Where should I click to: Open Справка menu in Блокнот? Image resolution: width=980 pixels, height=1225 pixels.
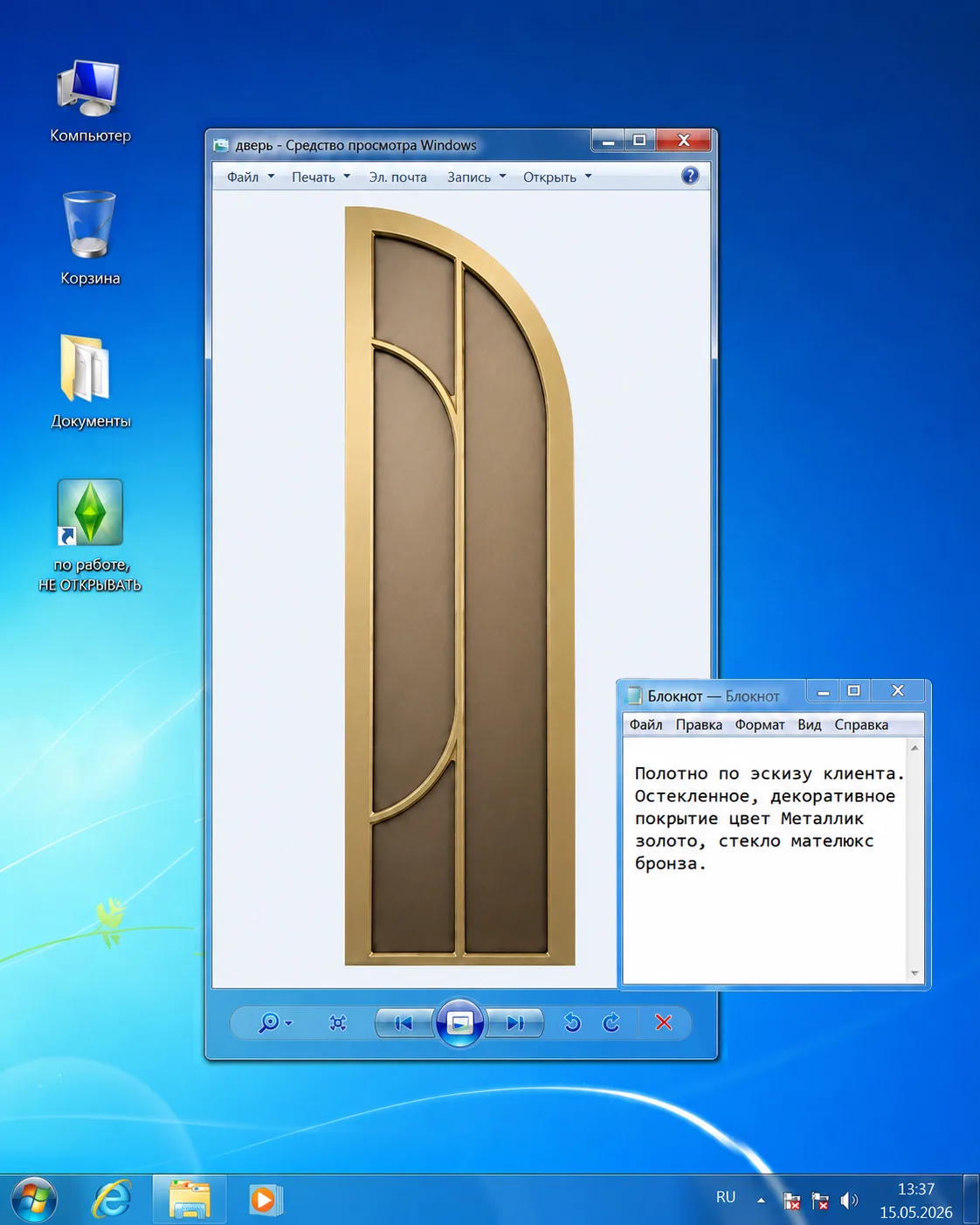coord(861,724)
